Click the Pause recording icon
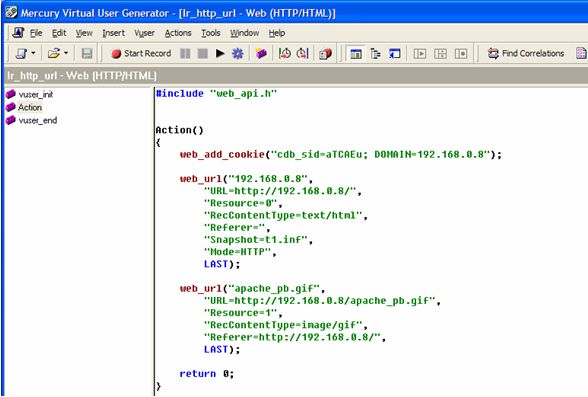This screenshot has height=397, width=588. 185,54
